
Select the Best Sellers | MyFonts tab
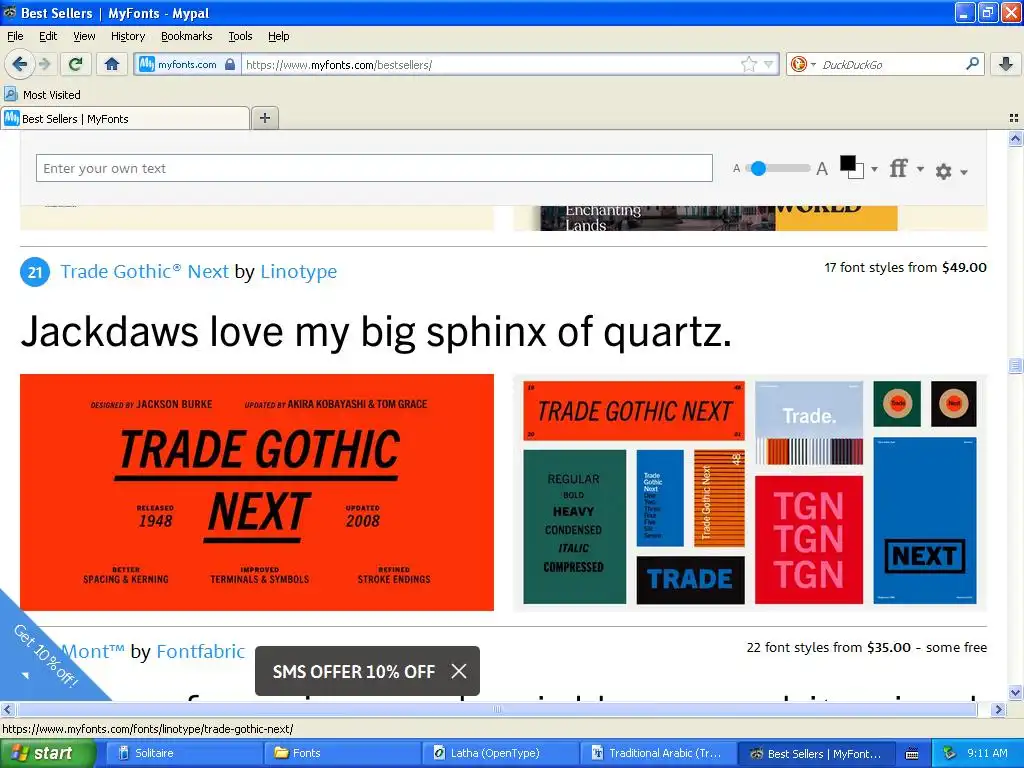click(x=125, y=118)
